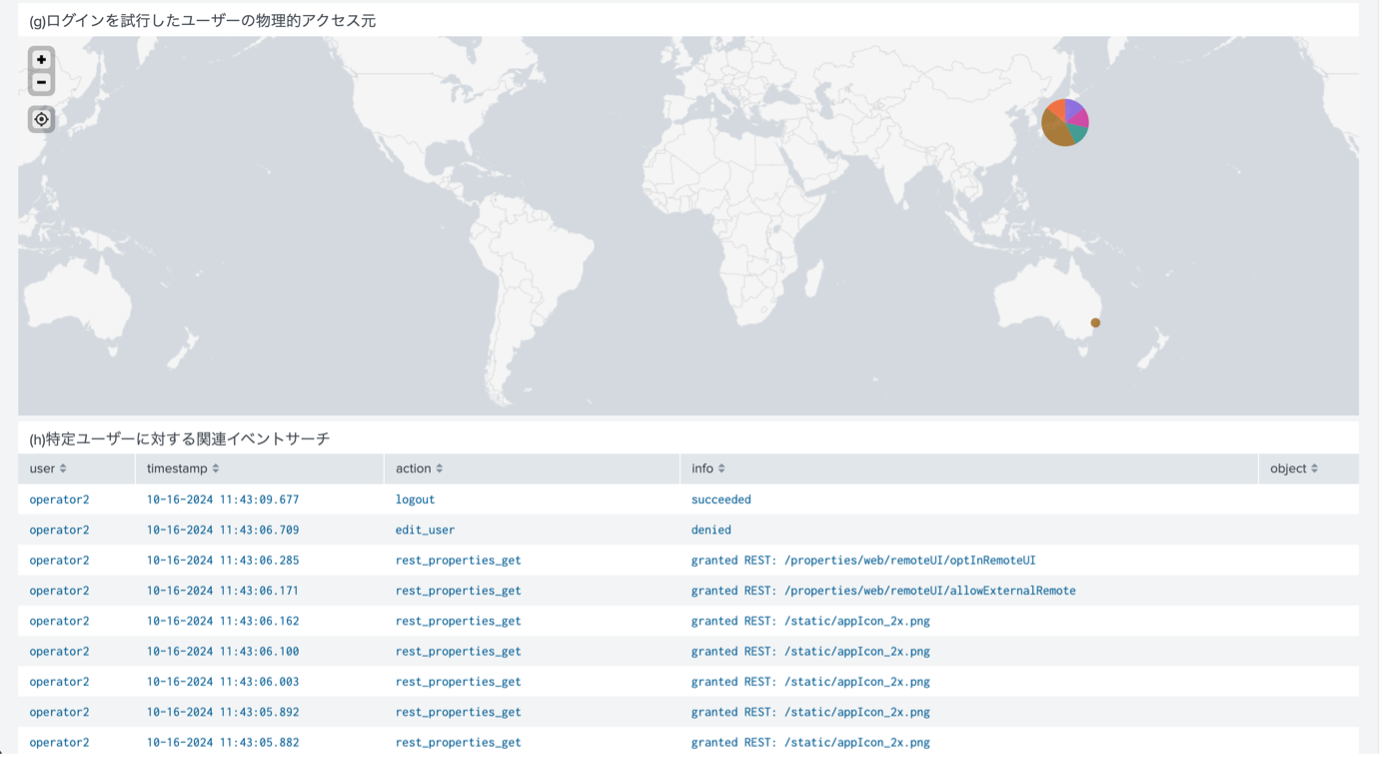Click timestamp 10-16-2024 11:43:09.677
This screenshot has height=757, width=1384.
pyautogui.click(x=223, y=499)
